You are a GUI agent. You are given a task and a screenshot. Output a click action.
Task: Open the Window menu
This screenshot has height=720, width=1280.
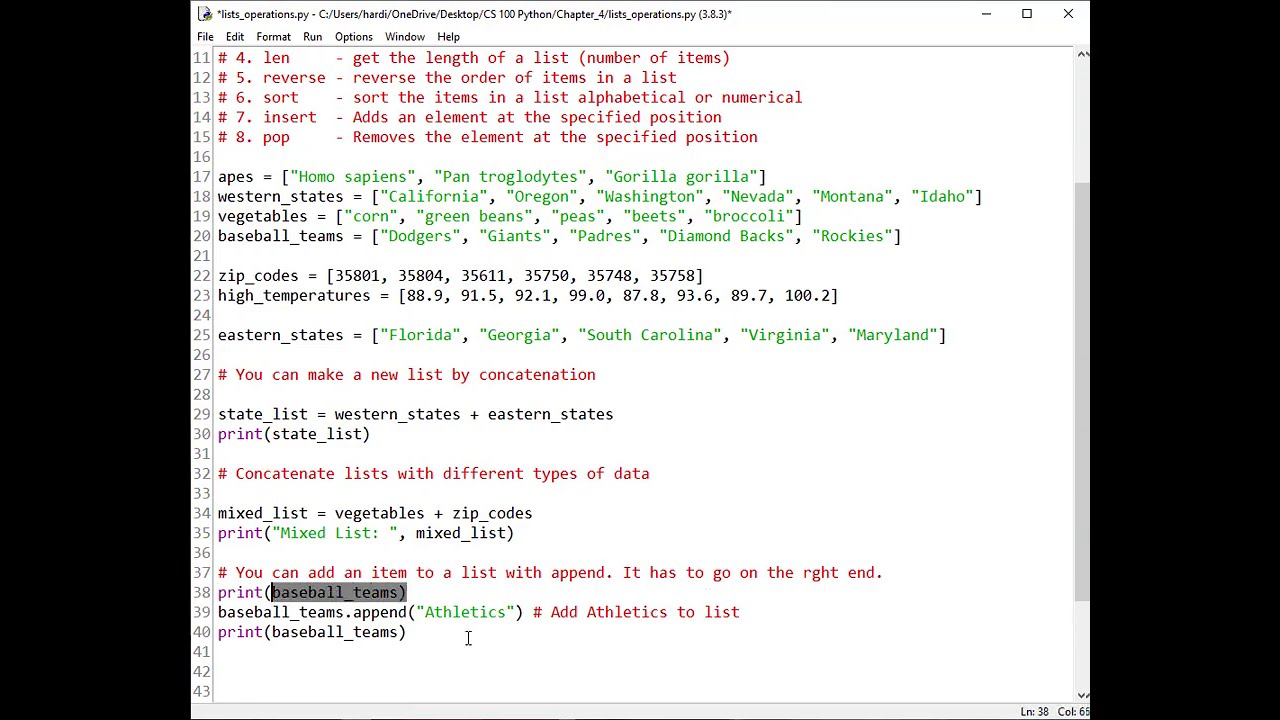pos(405,37)
